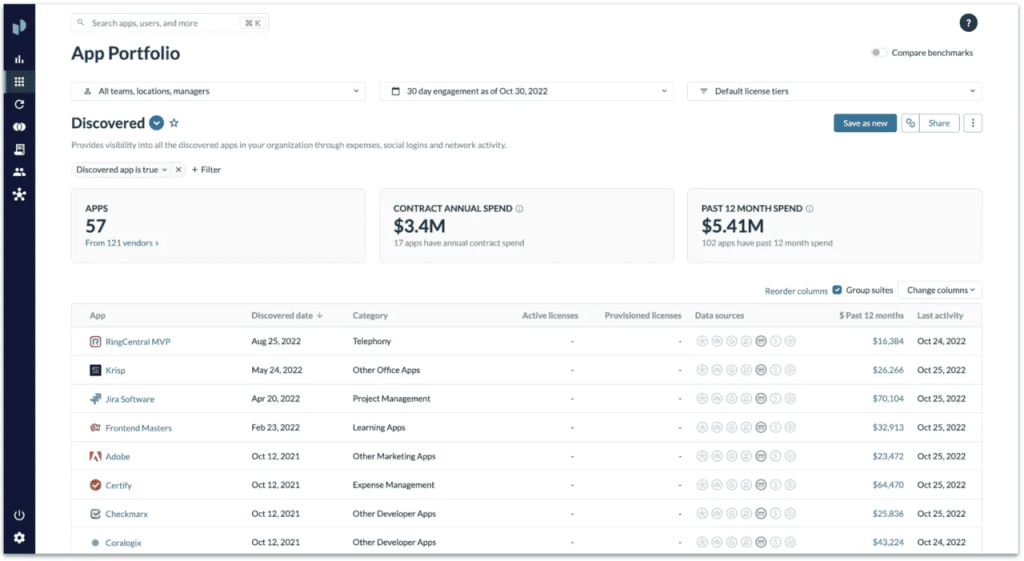Viewport: 1024px width, 561px height.
Task: Expand the Discovered app is true filter
Action: [x=121, y=170]
